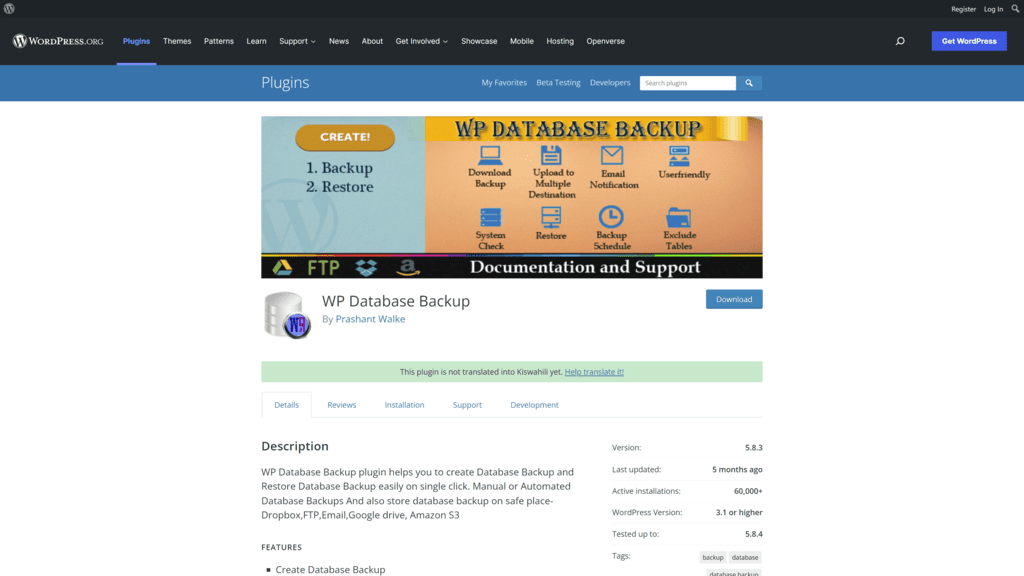
Task: Click the backup tag
Action: pyautogui.click(x=712, y=558)
